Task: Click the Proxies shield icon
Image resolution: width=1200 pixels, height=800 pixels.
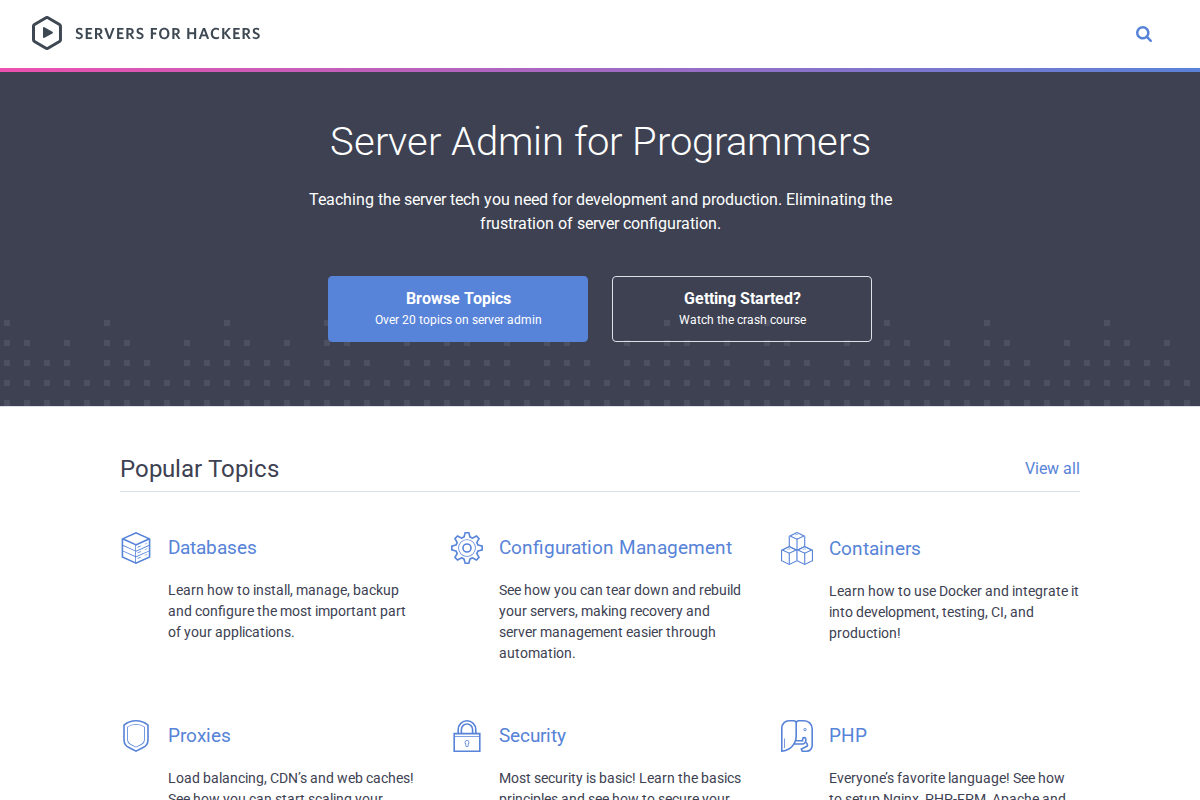Action: 135,735
